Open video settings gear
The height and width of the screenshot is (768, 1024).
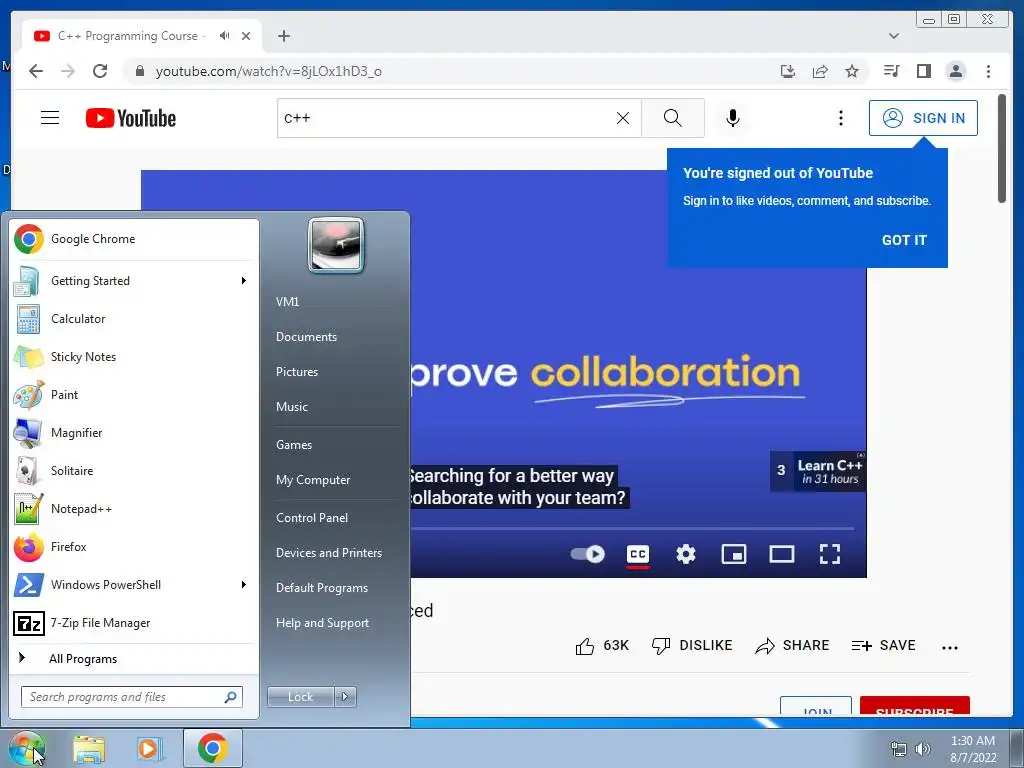tap(686, 554)
